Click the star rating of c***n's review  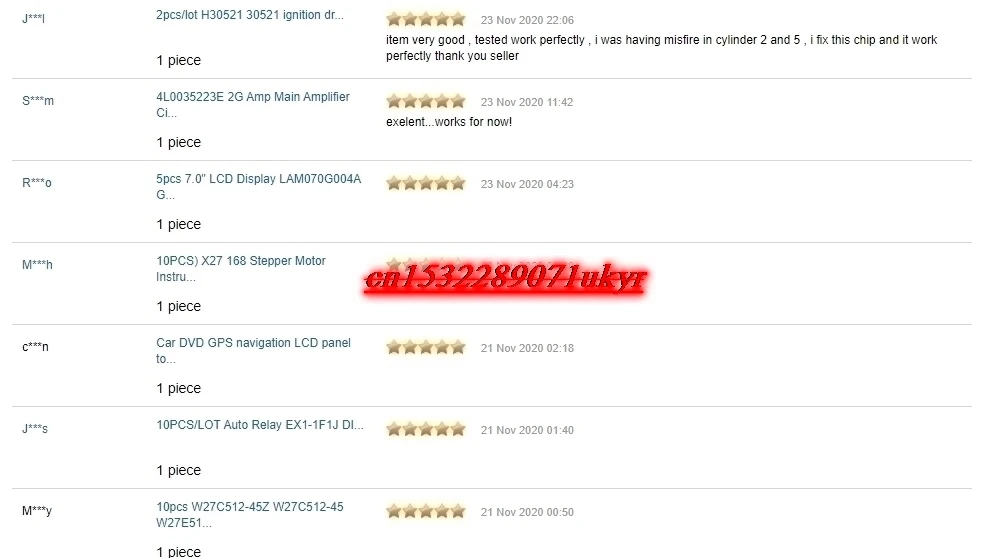426,347
